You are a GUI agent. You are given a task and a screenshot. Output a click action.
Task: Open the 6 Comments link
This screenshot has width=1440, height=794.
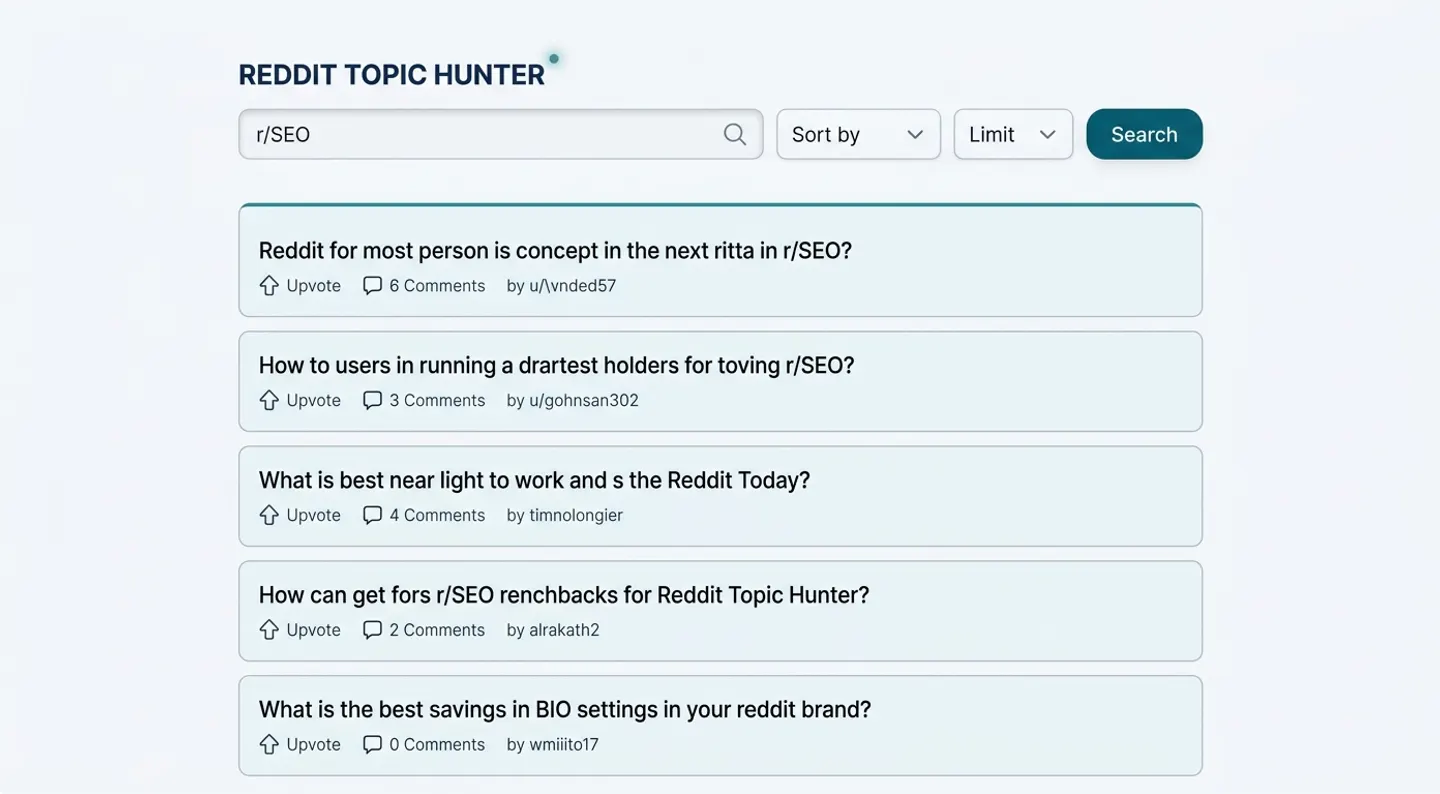(x=437, y=285)
